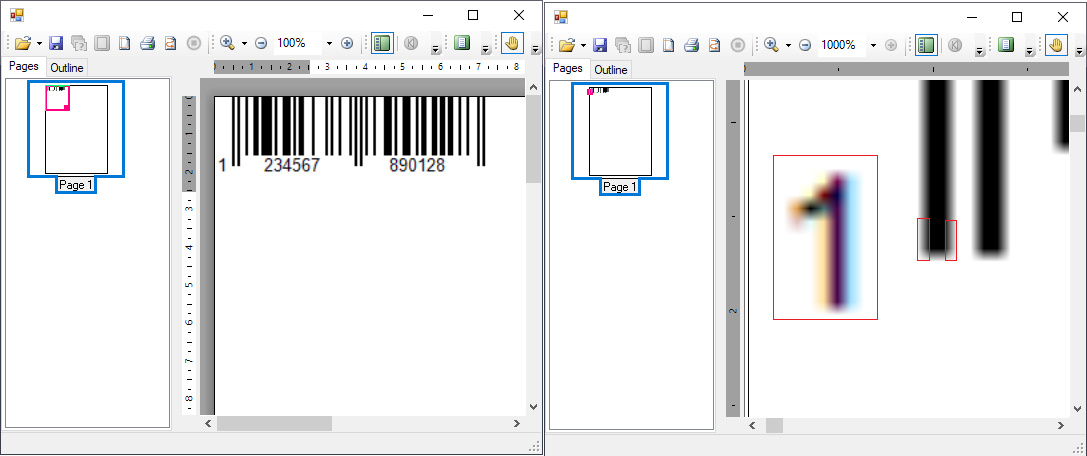The image size is (1087, 456).
Task: Click the horizontal scrollbar right arrow in the 100% window
Action: coord(516,423)
